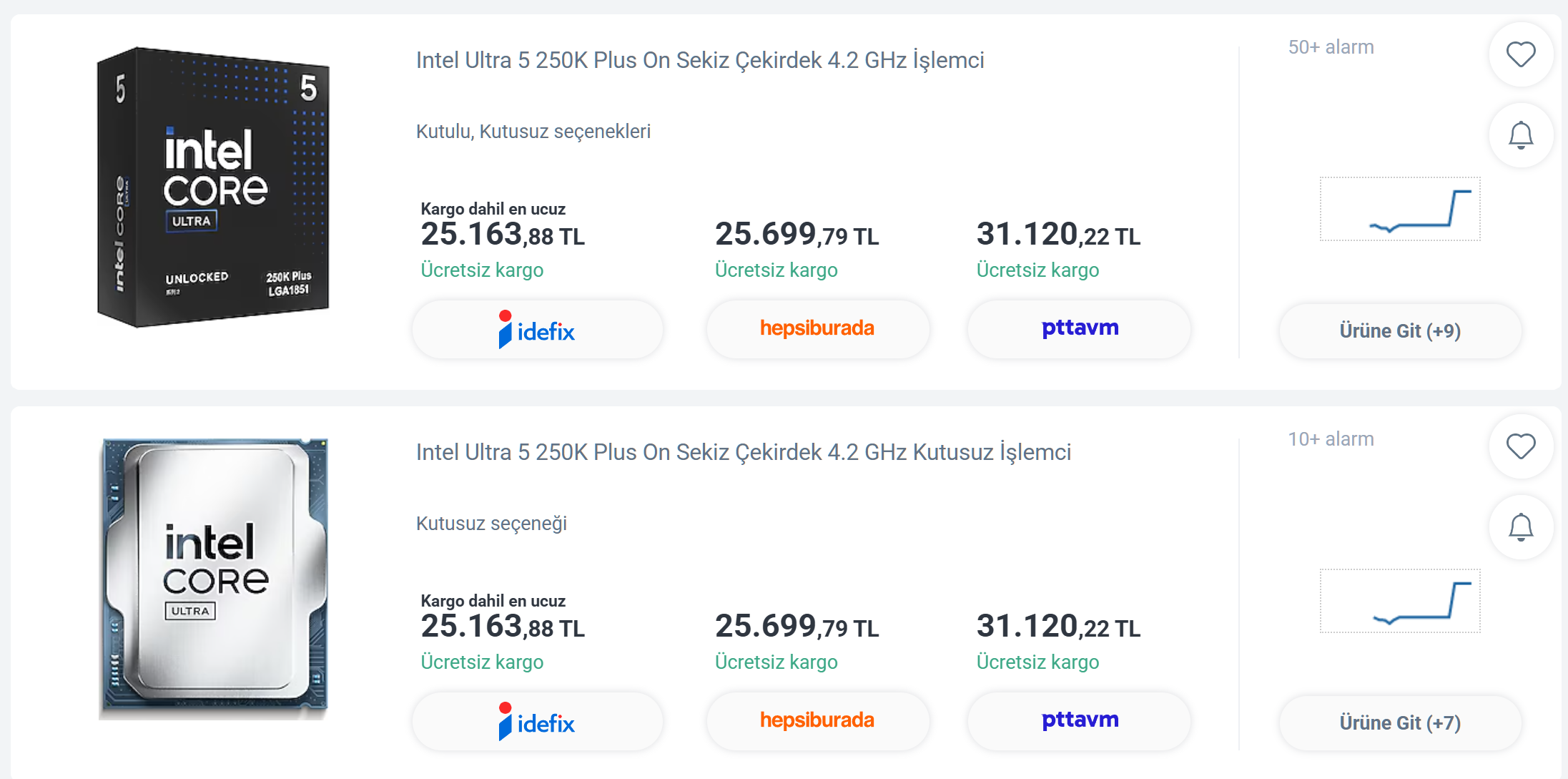This screenshot has width=1568, height=779.
Task: Click '50+ alarm' label
Action: click(x=1331, y=47)
